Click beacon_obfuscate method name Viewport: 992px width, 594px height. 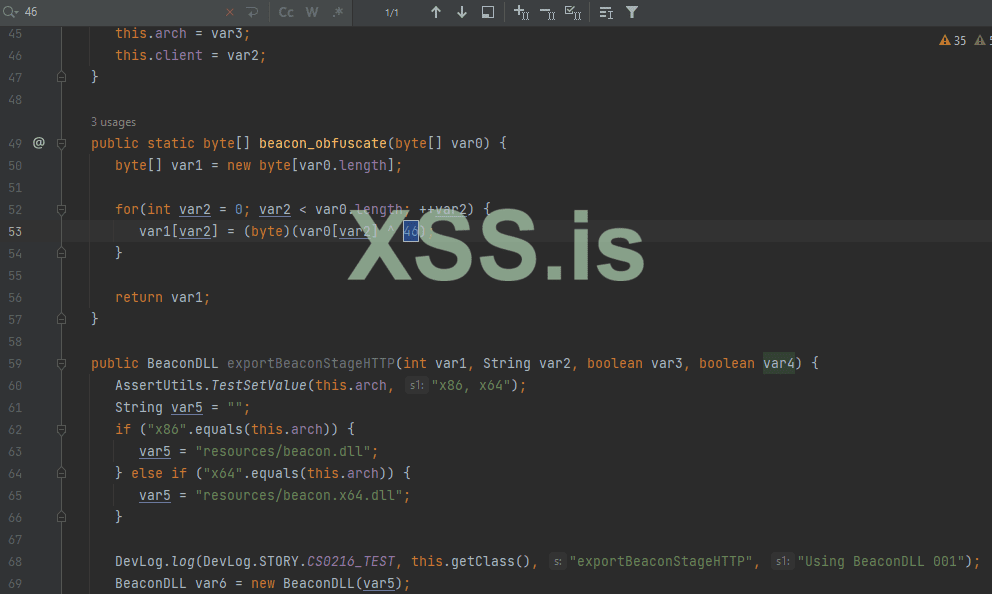(x=323, y=144)
